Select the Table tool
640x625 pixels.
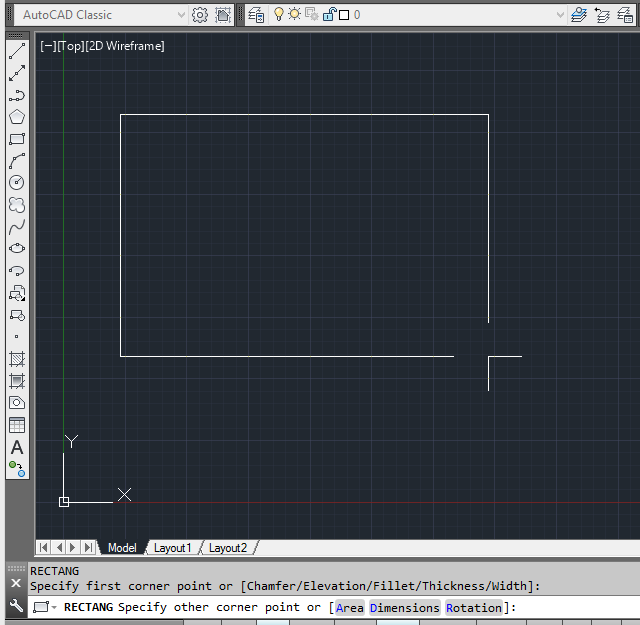(x=17, y=425)
